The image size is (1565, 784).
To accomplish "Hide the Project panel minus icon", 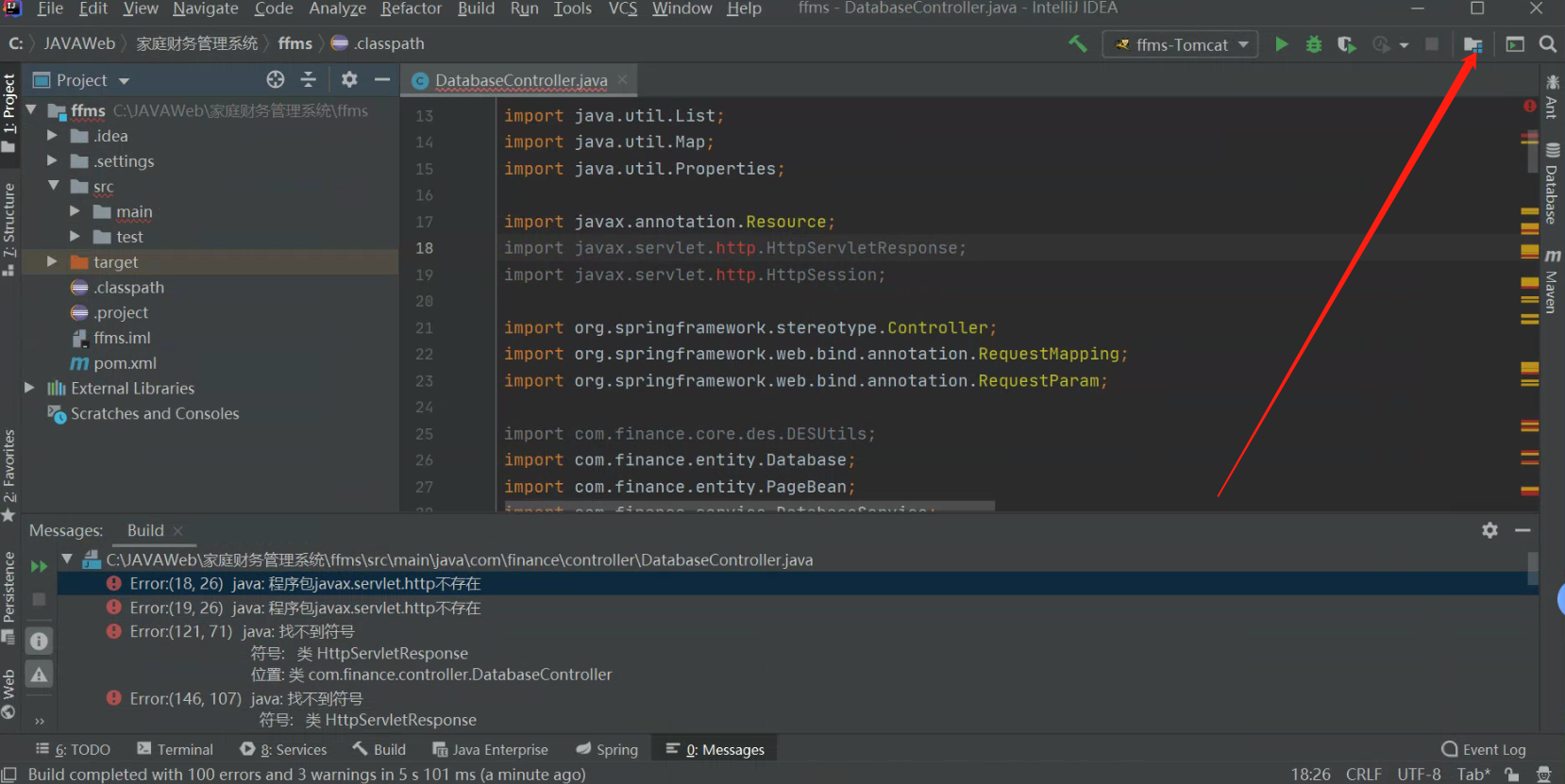I will 382,79.
